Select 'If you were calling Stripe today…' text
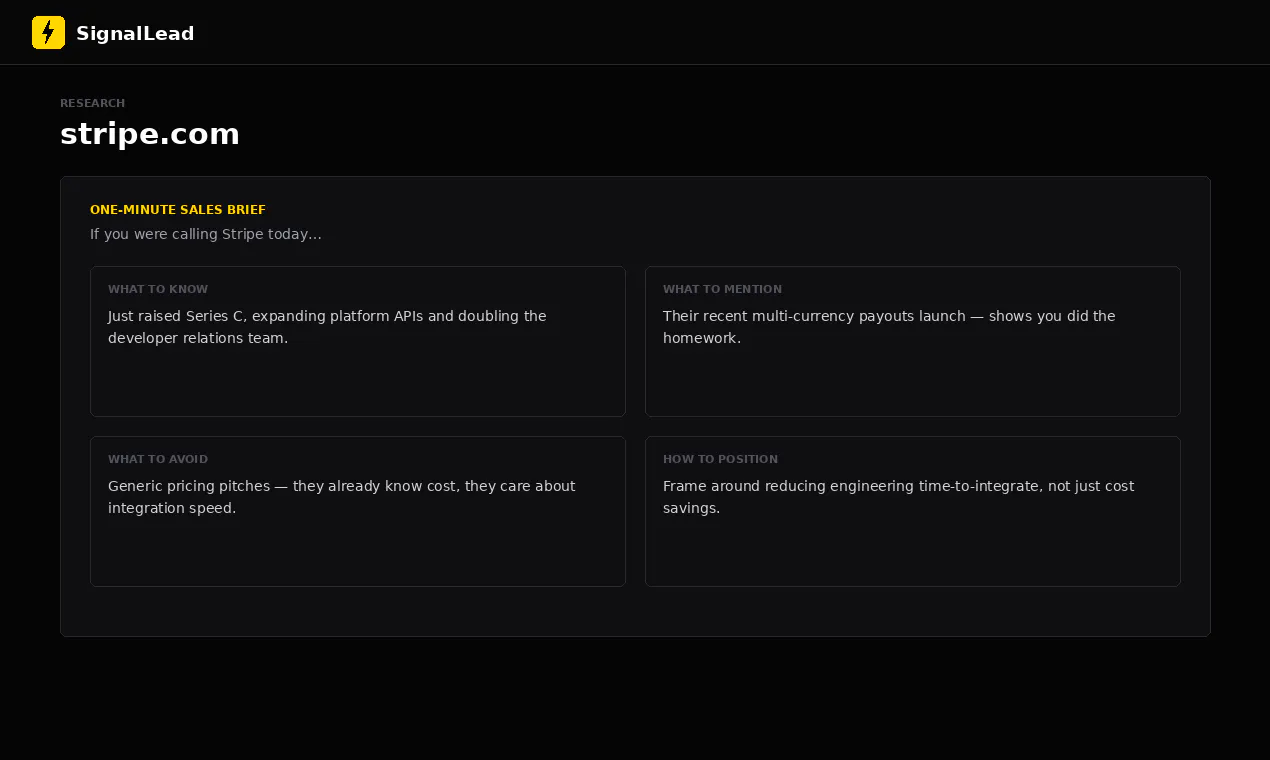This screenshot has width=1270, height=760. click(206, 234)
